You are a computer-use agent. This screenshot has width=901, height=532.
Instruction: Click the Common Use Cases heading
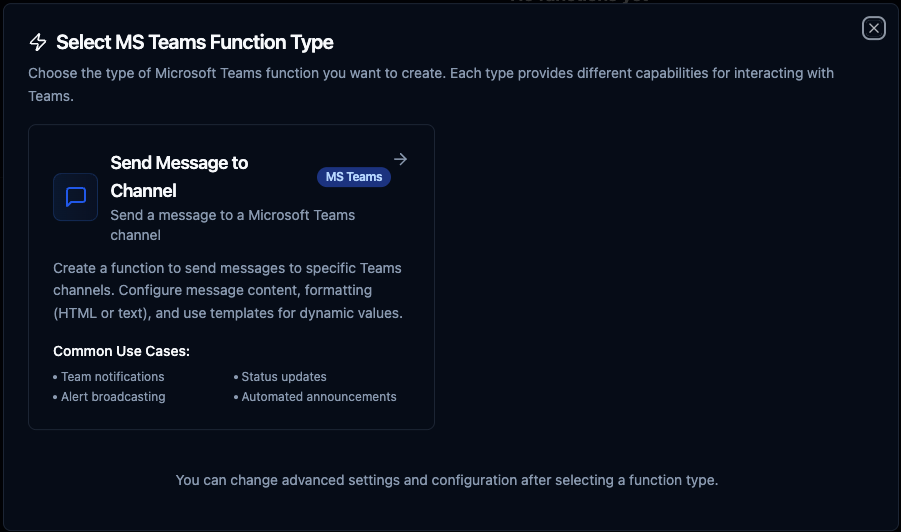click(x=121, y=351)
